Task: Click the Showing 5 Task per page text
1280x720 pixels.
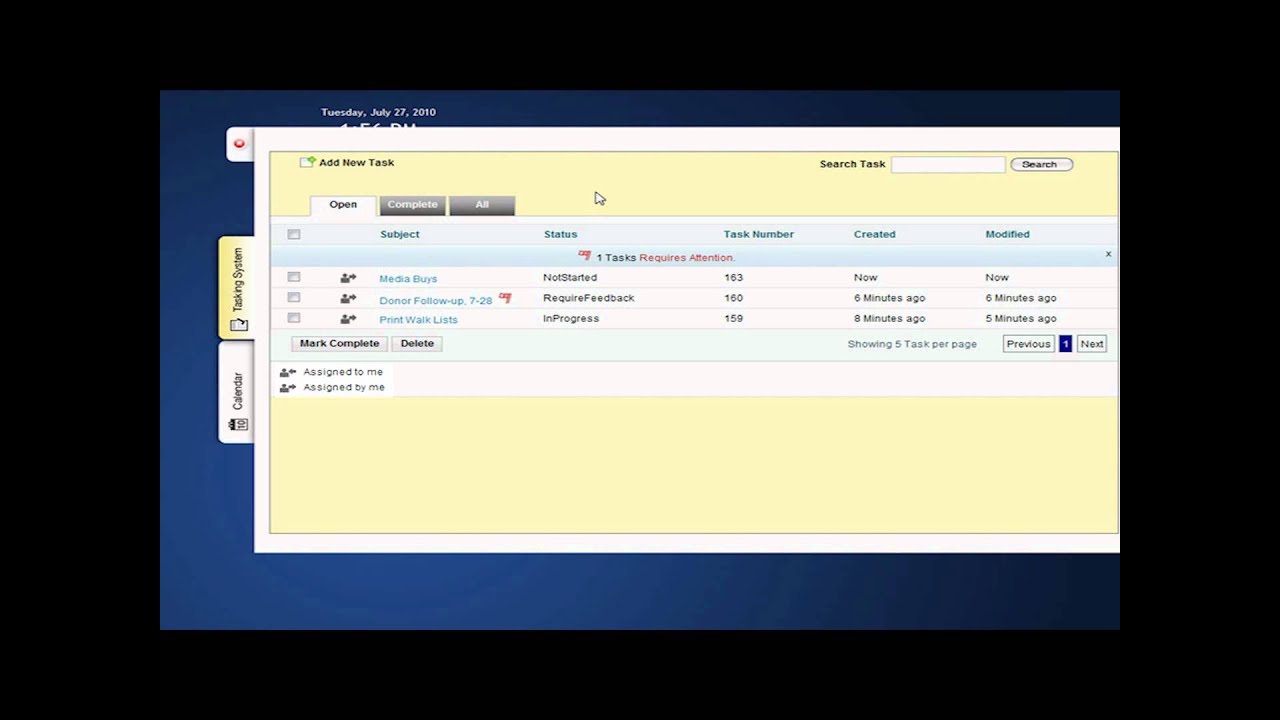Action: click(912, 344)
